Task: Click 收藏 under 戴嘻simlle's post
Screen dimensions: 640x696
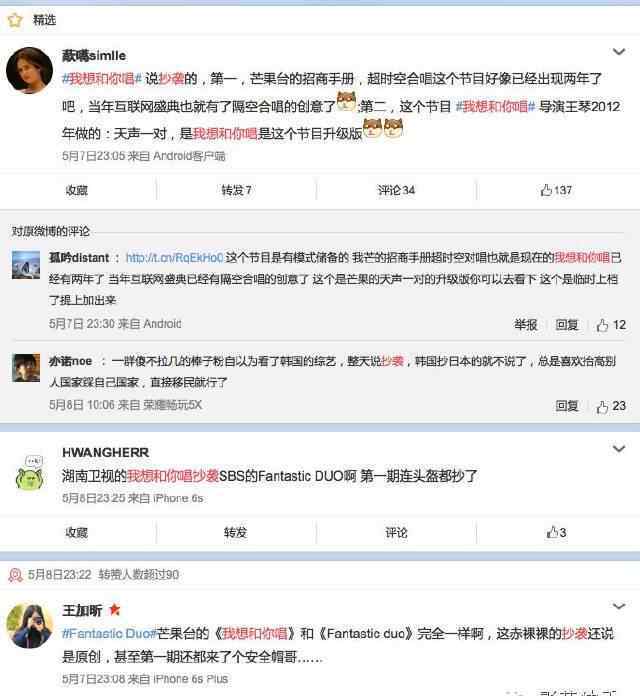Action: [77, 190]
